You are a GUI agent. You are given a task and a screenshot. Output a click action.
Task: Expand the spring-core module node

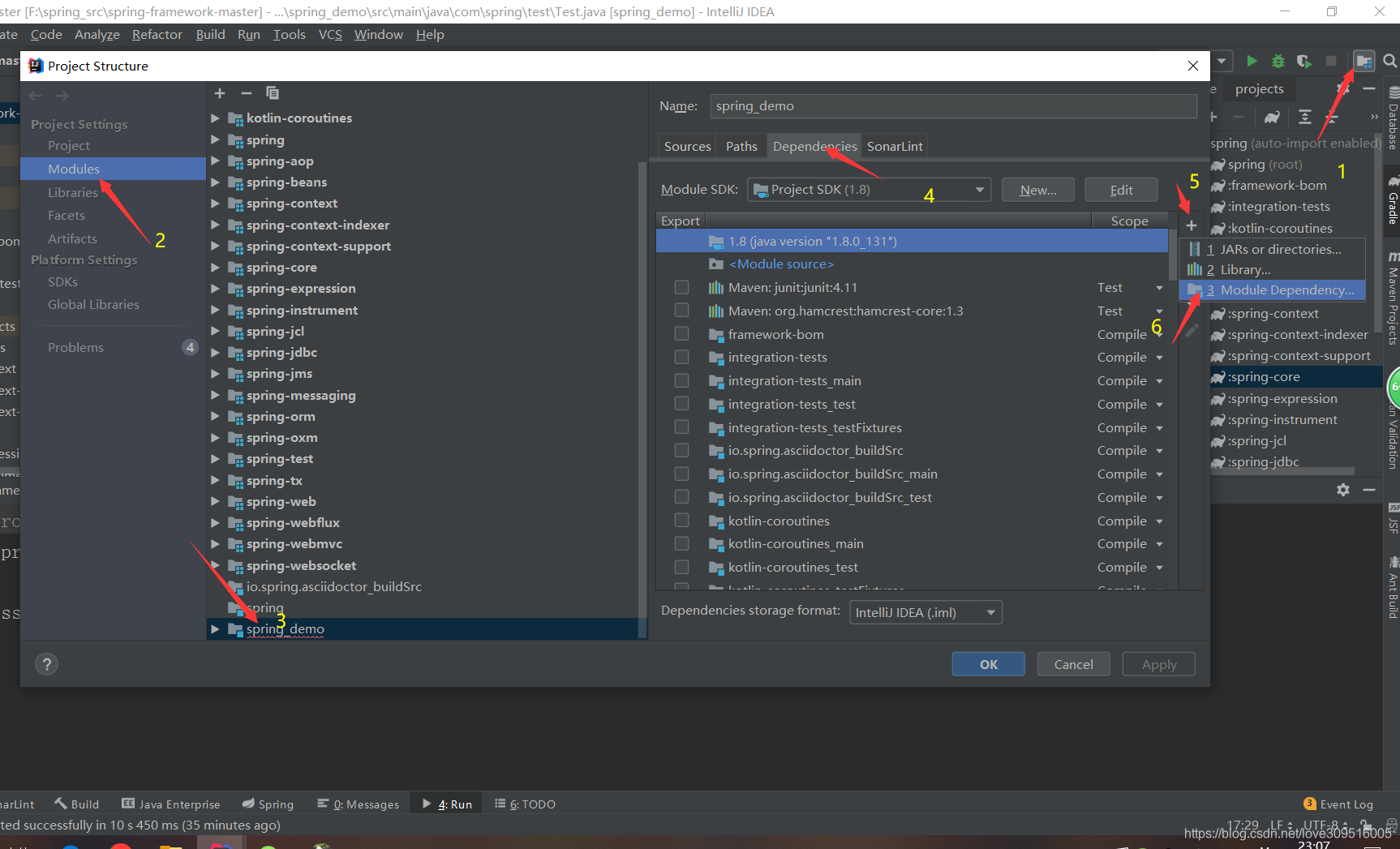[x=216, y=267]
